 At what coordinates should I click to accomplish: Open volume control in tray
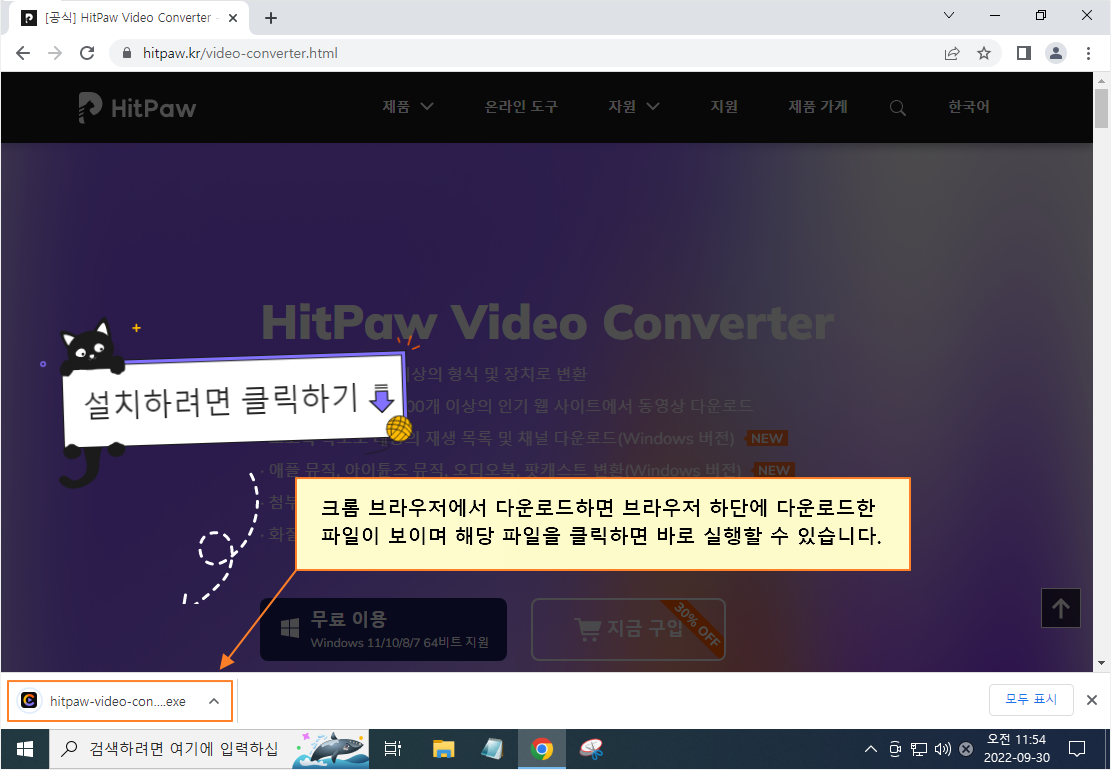point(942,749)
